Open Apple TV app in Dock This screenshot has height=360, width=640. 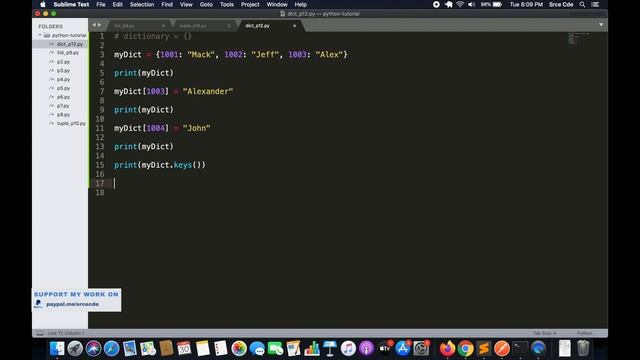[384, 349]
